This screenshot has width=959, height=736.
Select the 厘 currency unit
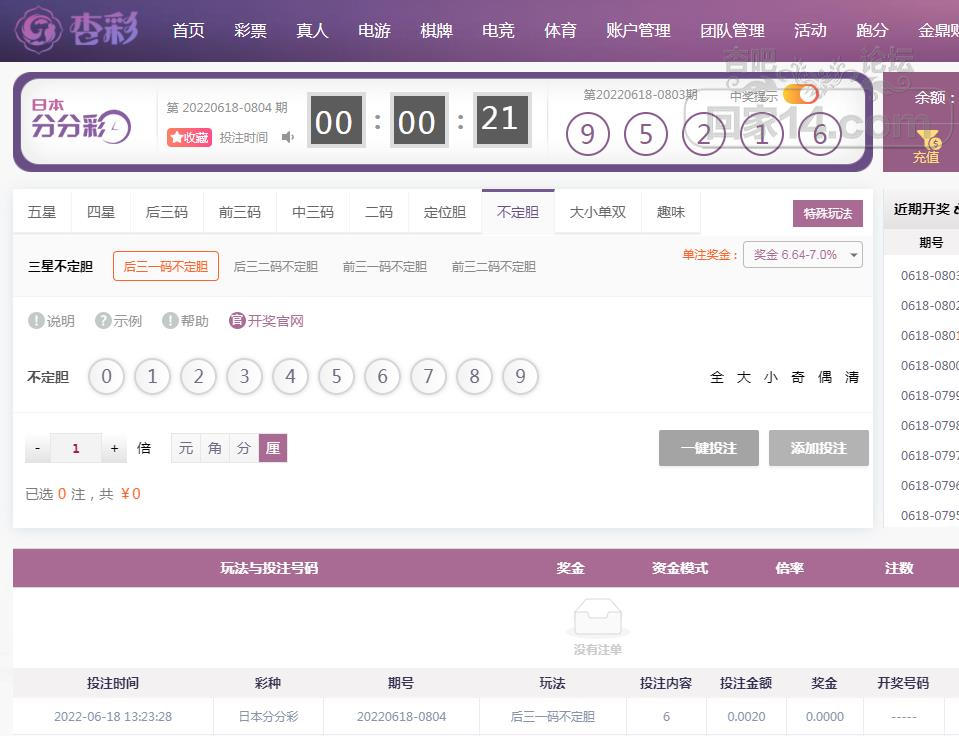click(273, 448)
